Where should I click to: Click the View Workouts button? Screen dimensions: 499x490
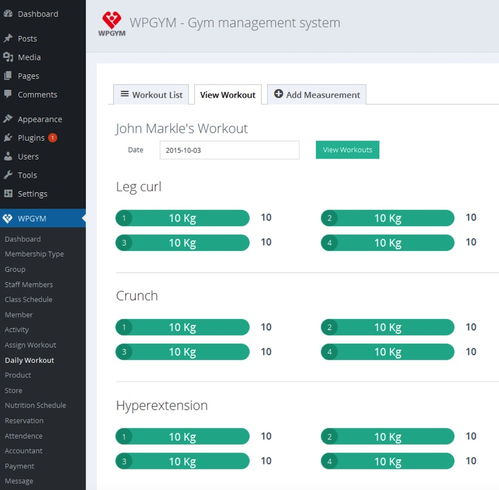point(347,150)
